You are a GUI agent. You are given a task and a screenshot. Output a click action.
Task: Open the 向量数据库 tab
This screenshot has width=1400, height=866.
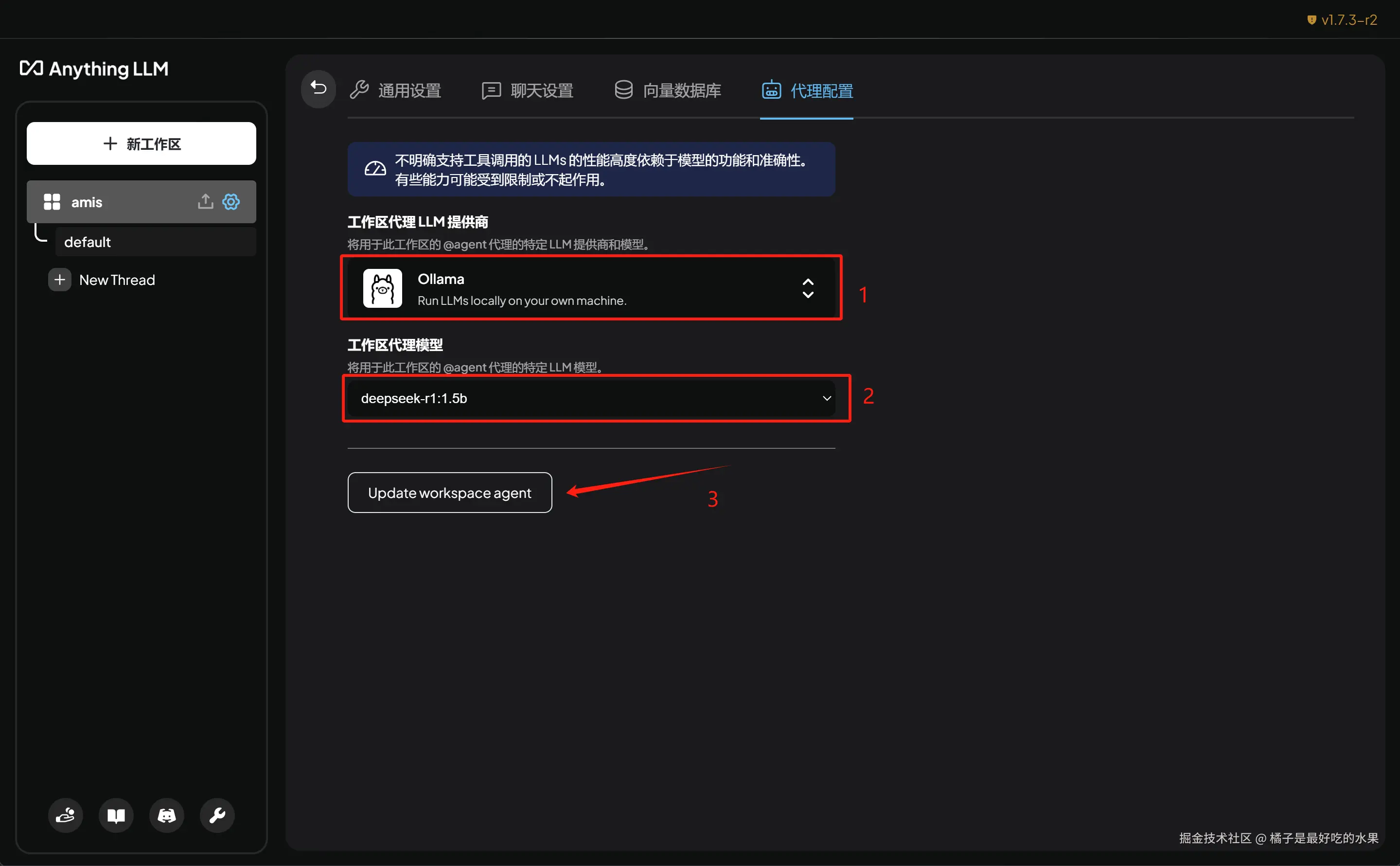pyautogui.click(x=668, y=90)
